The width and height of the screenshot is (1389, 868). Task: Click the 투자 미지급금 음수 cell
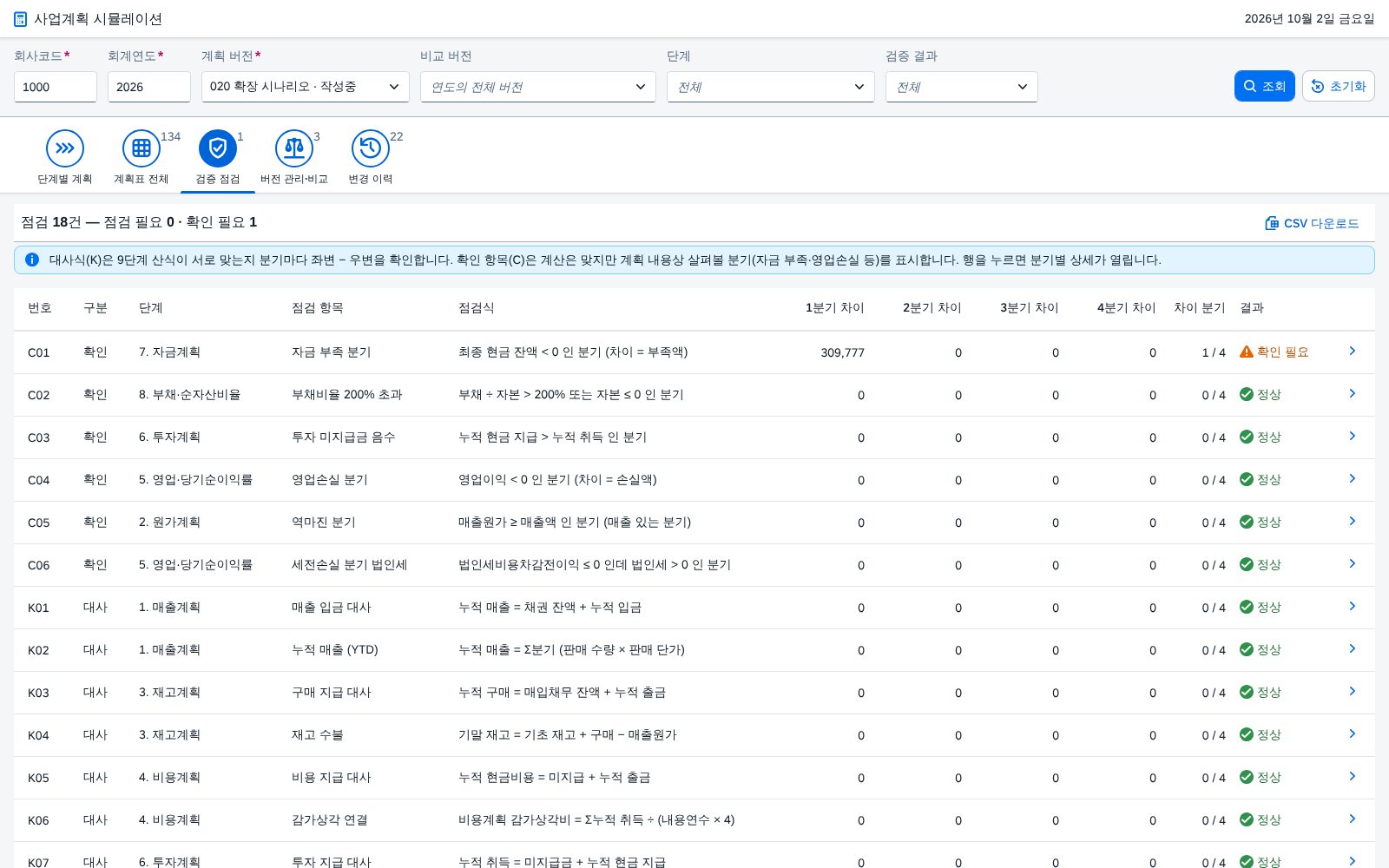coord(344,437)
